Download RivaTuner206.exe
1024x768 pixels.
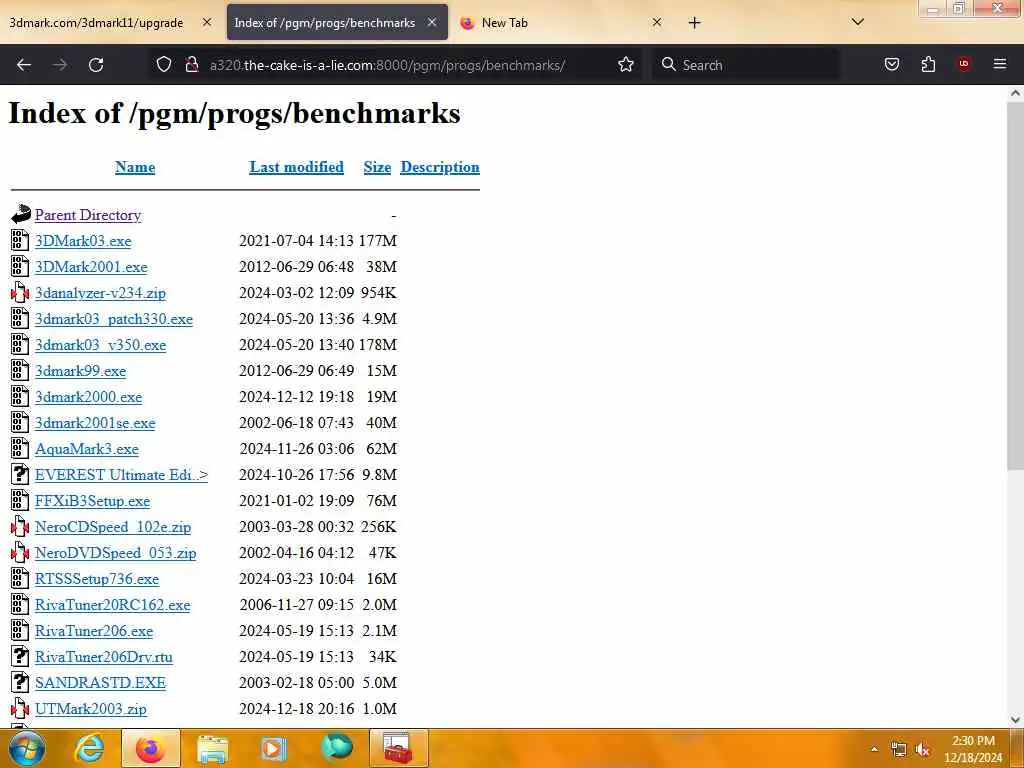click(x=94, y=631)
